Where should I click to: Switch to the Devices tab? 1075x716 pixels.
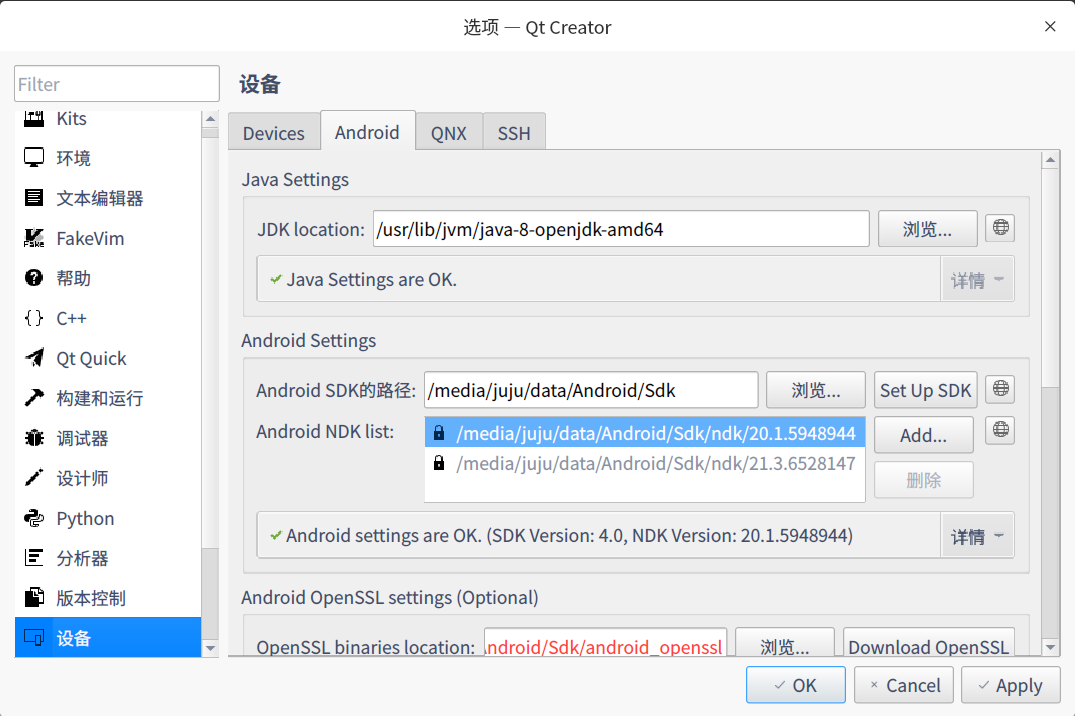point(274,132)
